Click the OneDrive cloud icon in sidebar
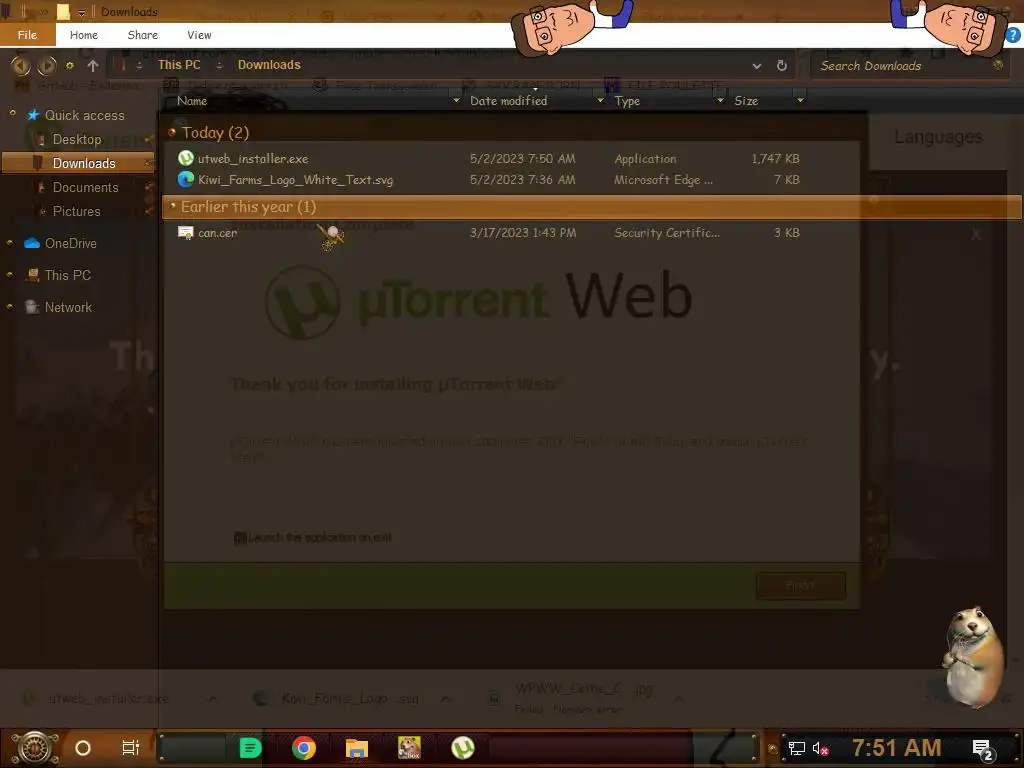The height and width of the screenshot is (768, 1024). (32, 243)
